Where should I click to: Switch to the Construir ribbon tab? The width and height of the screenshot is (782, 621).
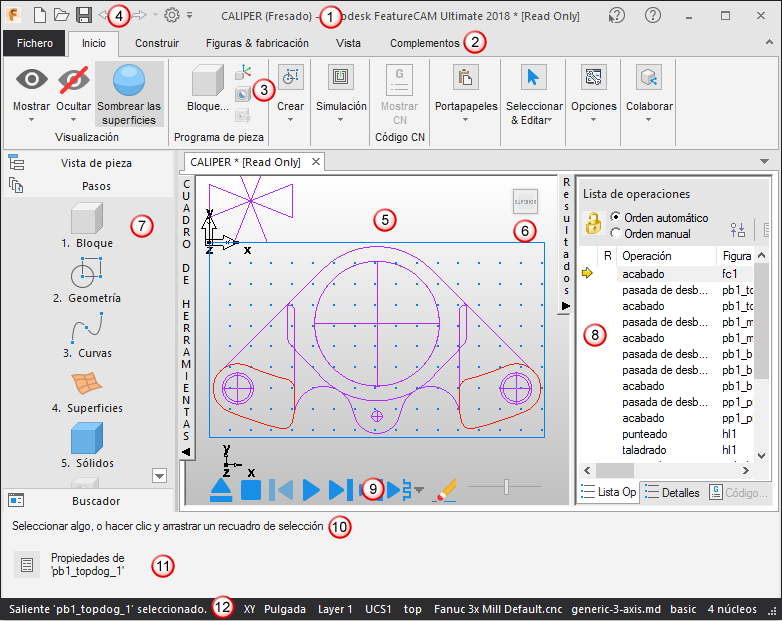point(157,43)
